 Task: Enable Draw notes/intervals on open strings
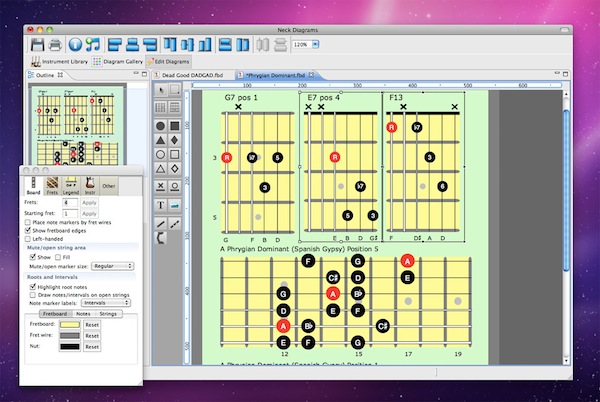tap(33, 295)
